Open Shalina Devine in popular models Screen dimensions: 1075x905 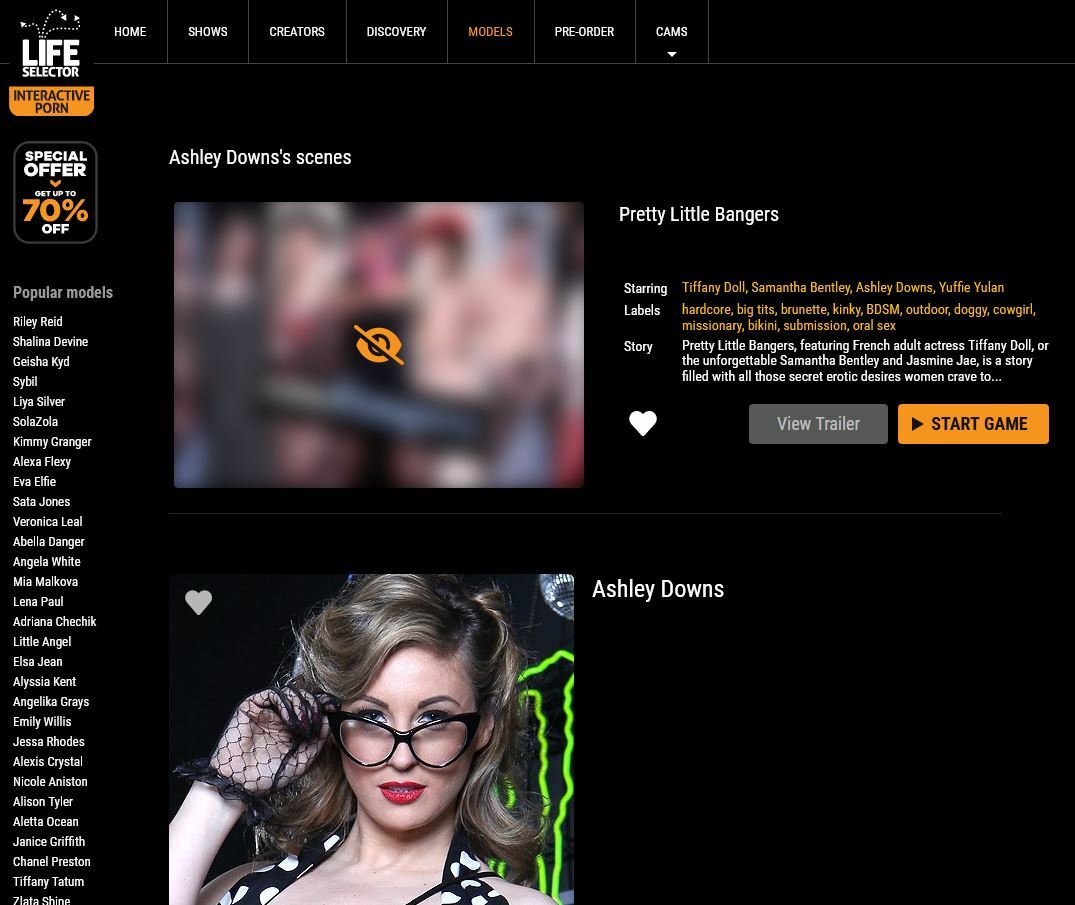(51, 341)
